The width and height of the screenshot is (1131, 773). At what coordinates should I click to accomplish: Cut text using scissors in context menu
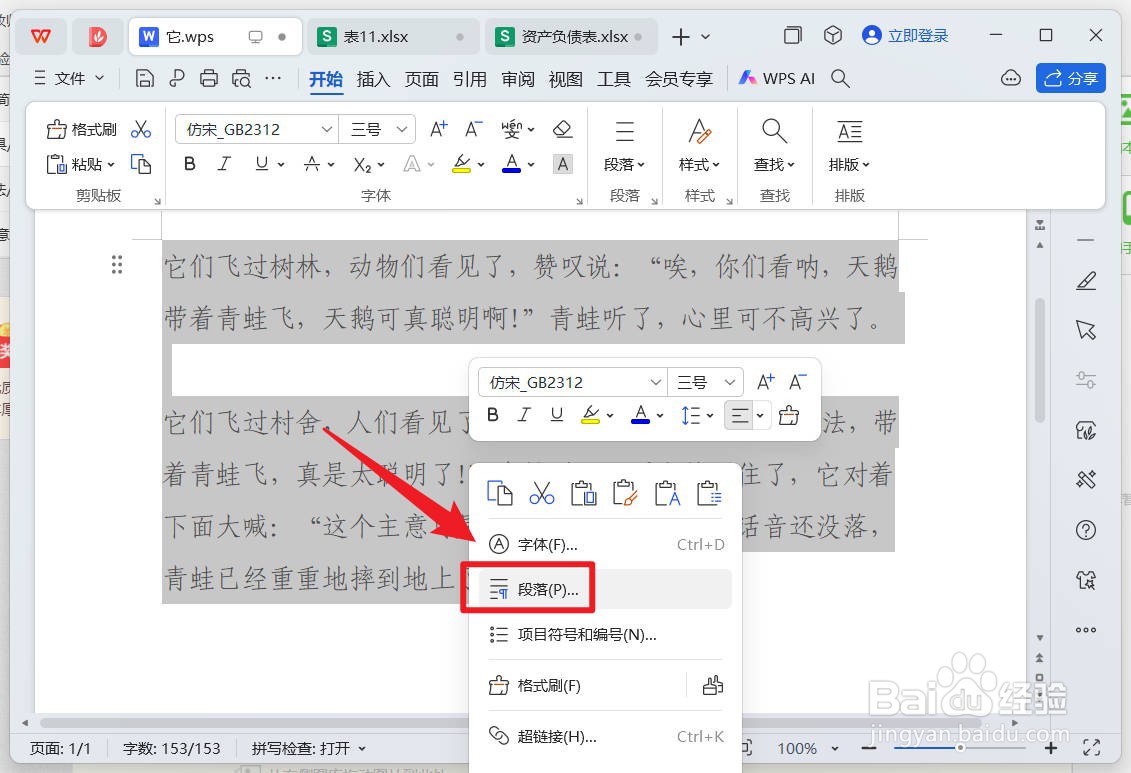541,492
